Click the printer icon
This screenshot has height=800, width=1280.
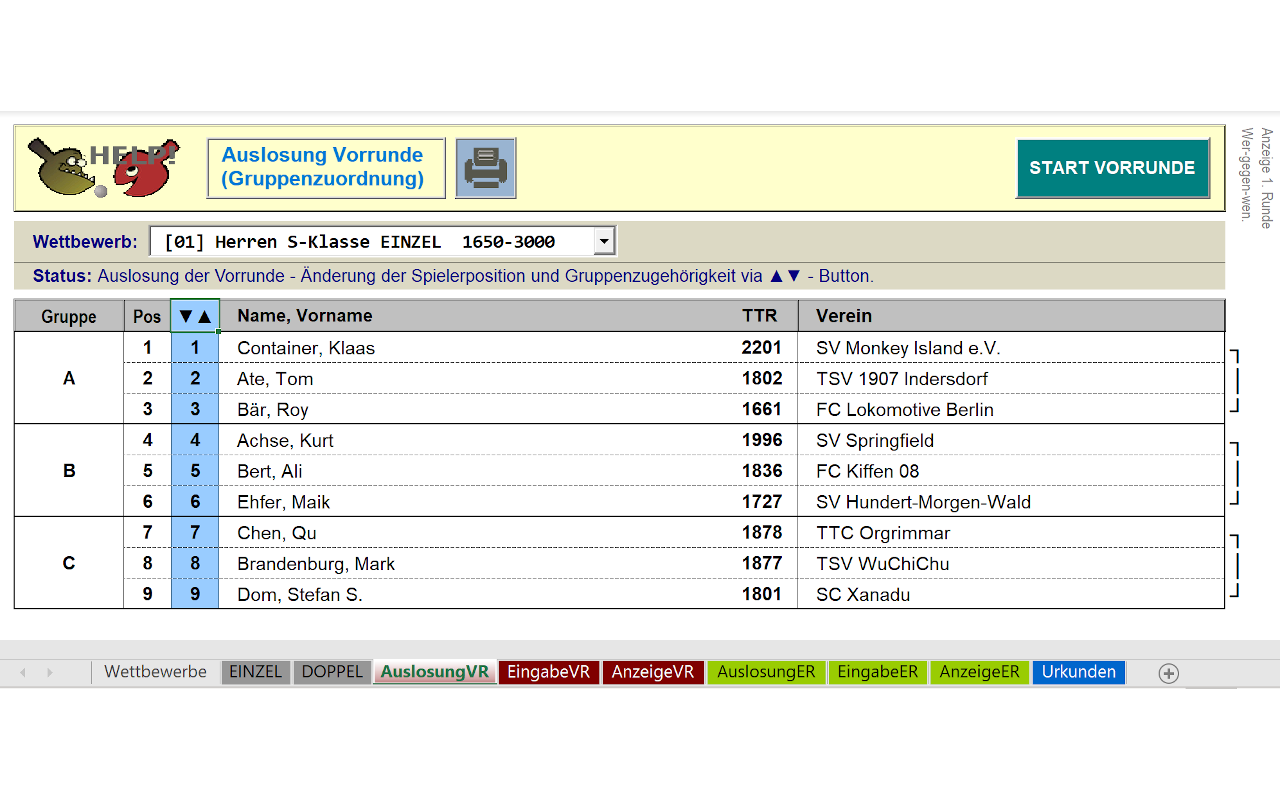coord(485,168)
